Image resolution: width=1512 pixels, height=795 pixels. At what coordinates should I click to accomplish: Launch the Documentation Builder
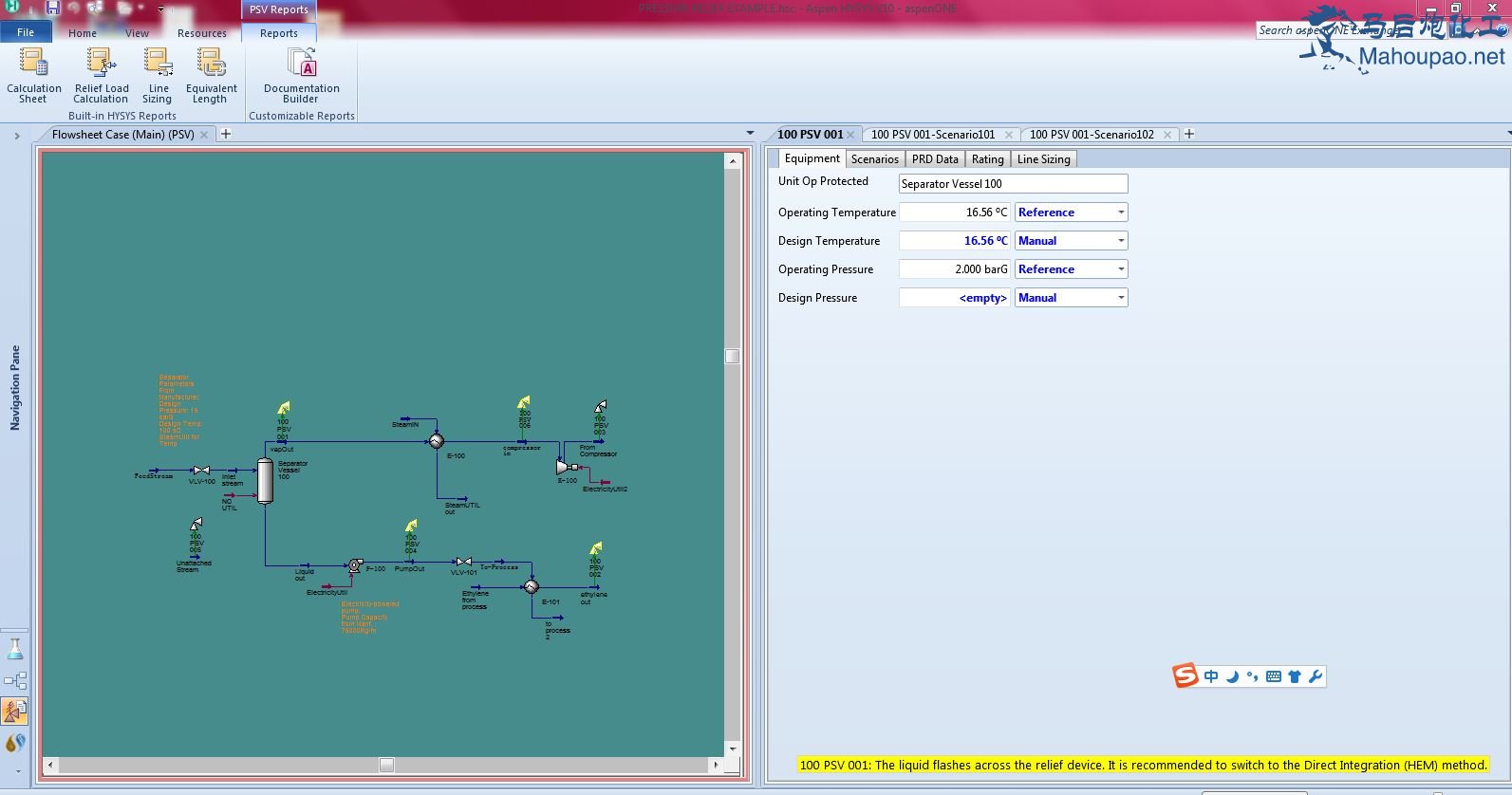pos(301,76)
